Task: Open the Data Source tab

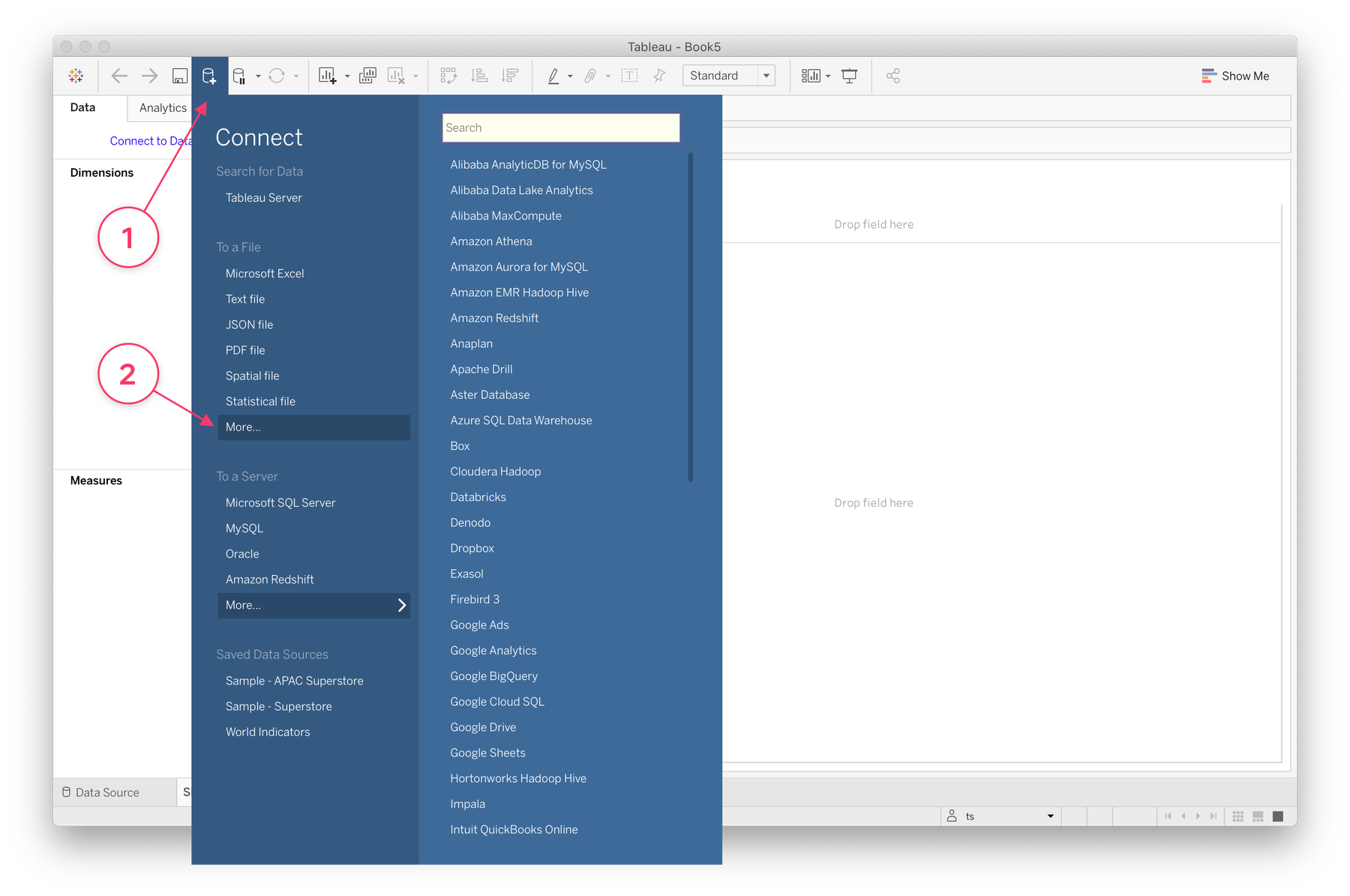Action: click(x=100, y=793)
